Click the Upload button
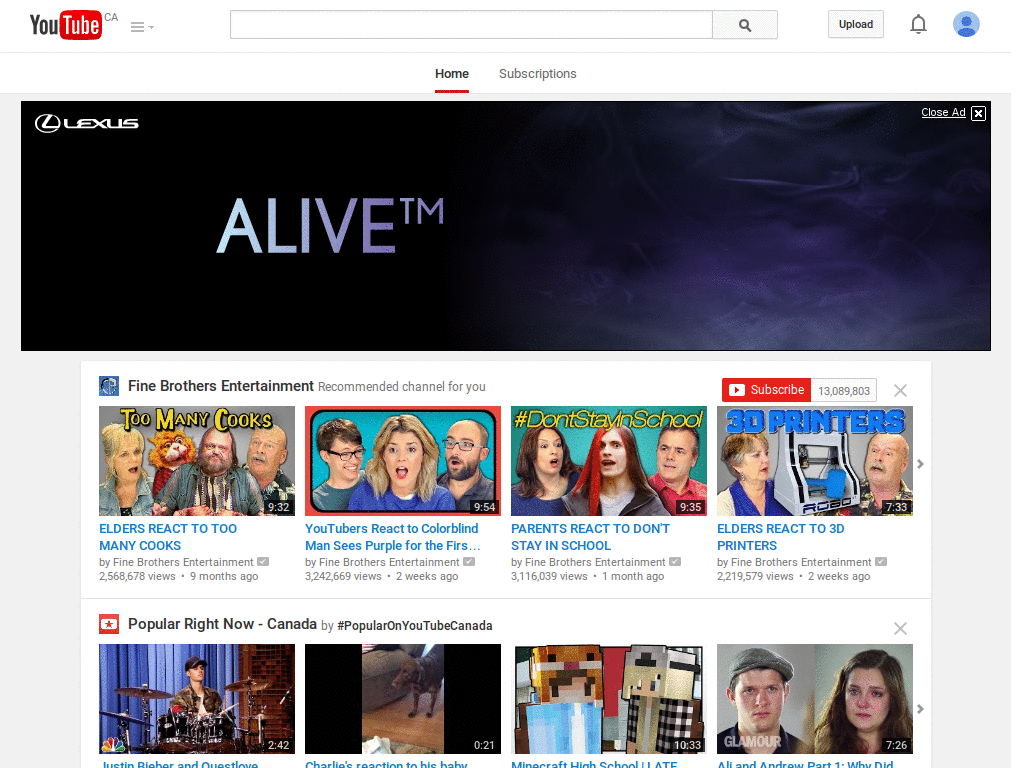 tap(856, 24)
